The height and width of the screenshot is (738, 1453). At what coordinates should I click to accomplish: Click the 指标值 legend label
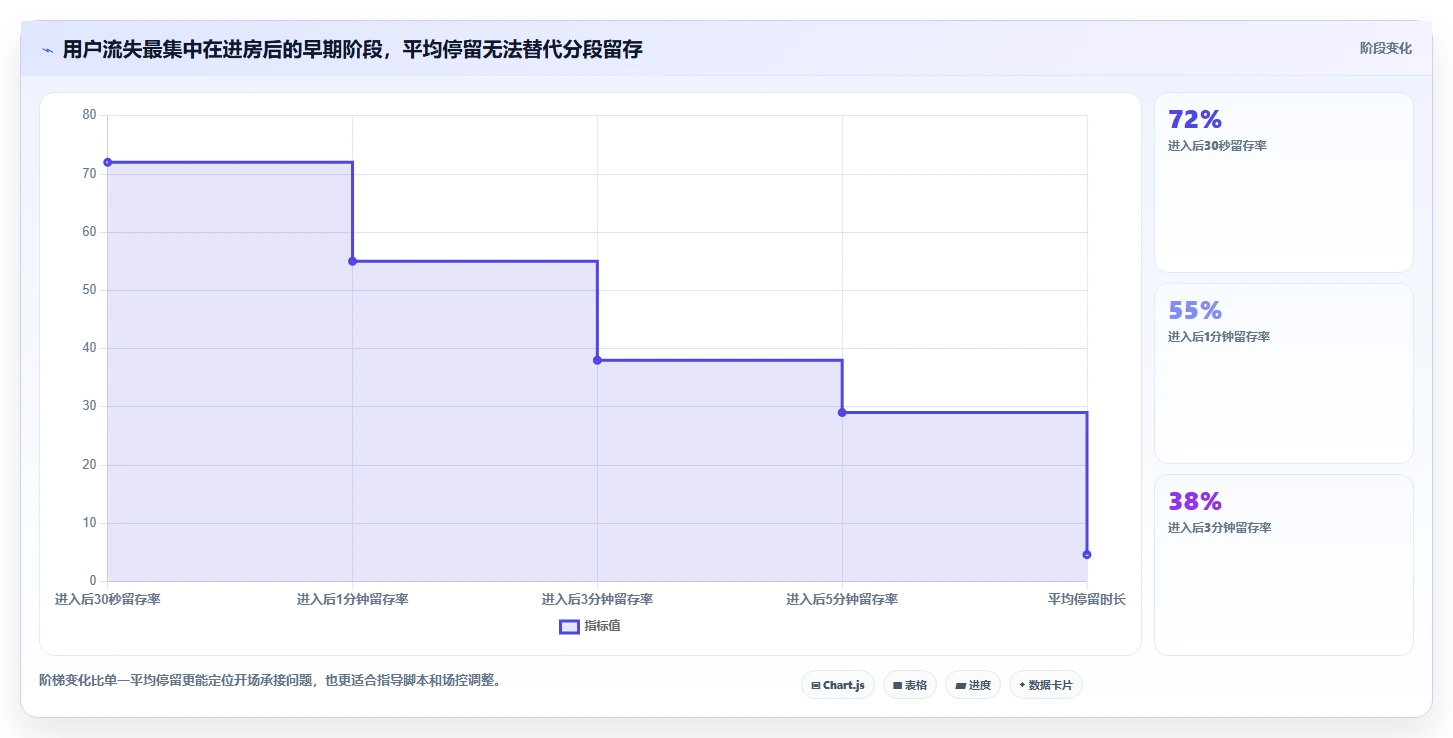[603, 626]
